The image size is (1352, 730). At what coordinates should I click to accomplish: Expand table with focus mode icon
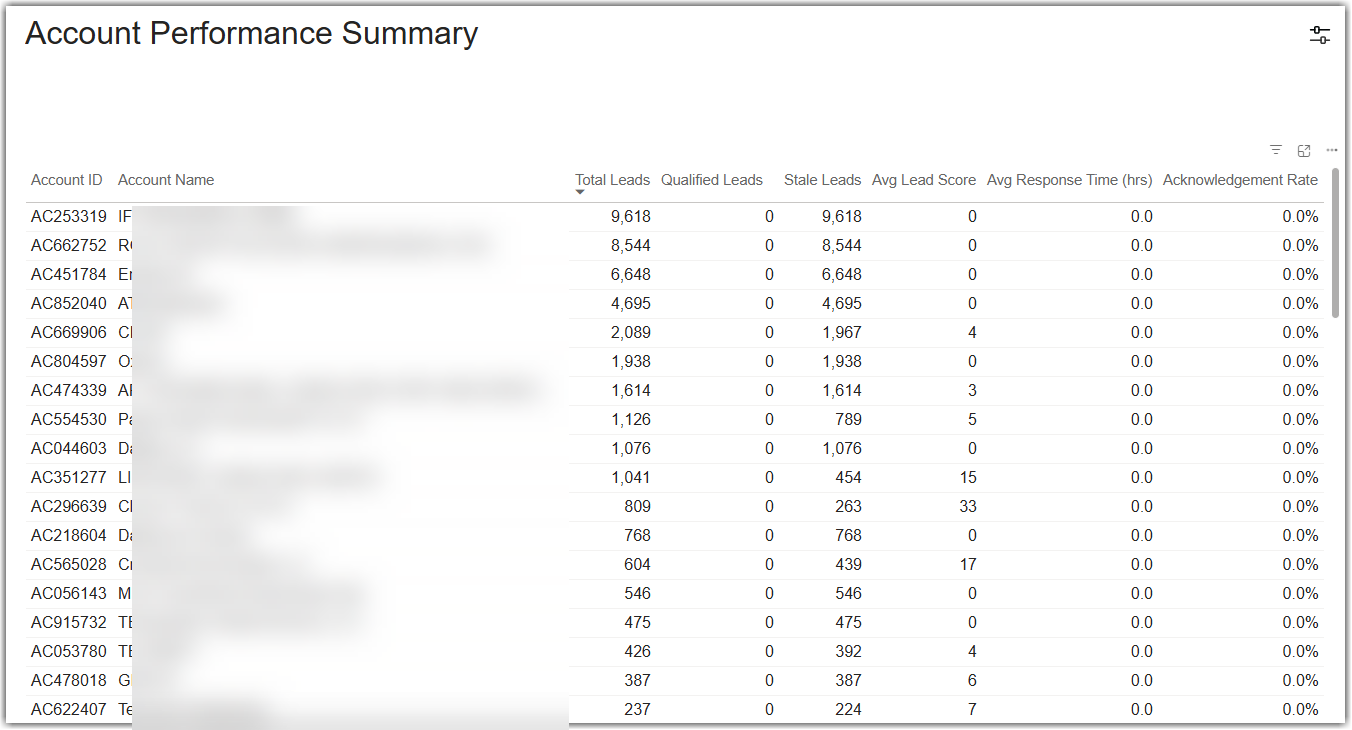pos(1304,150)
